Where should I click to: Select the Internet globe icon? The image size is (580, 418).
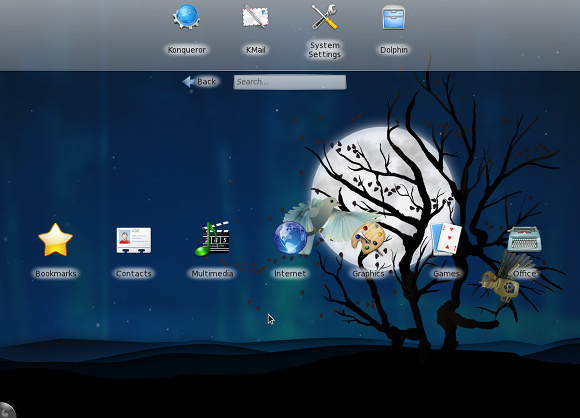pos(290,238)
